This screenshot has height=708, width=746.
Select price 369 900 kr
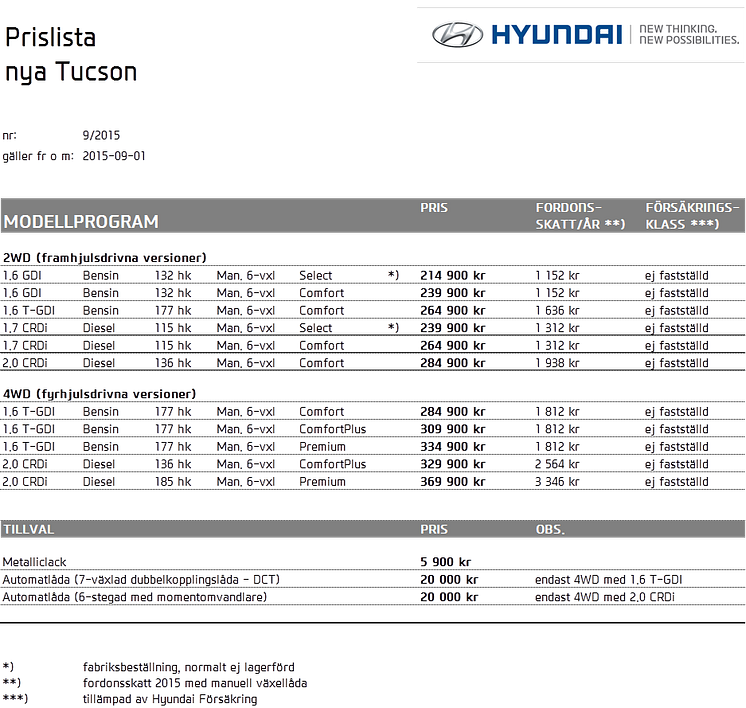click(452, 482)
